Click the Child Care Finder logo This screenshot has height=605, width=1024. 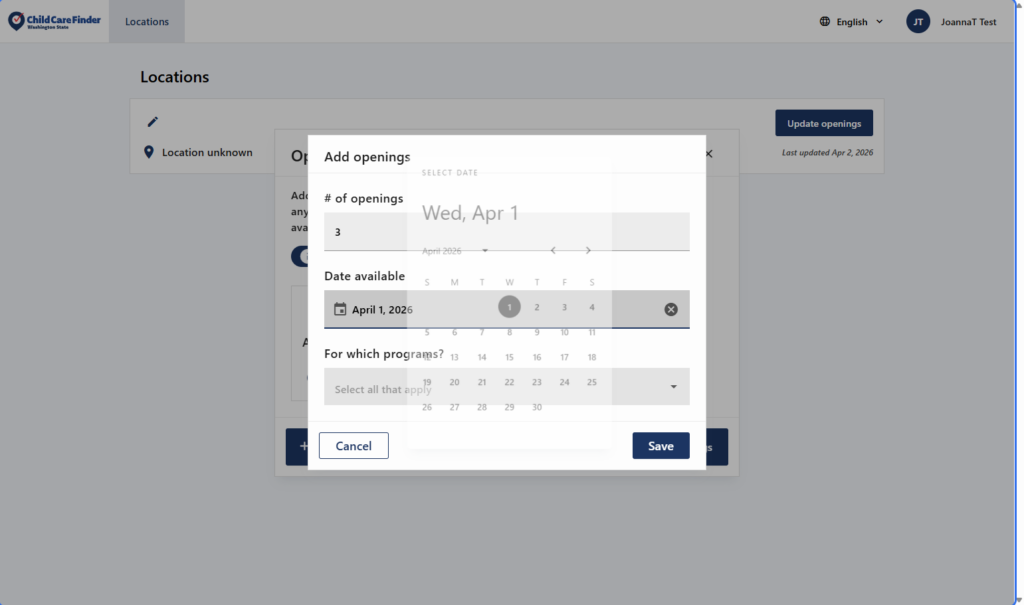click(54, 21)
